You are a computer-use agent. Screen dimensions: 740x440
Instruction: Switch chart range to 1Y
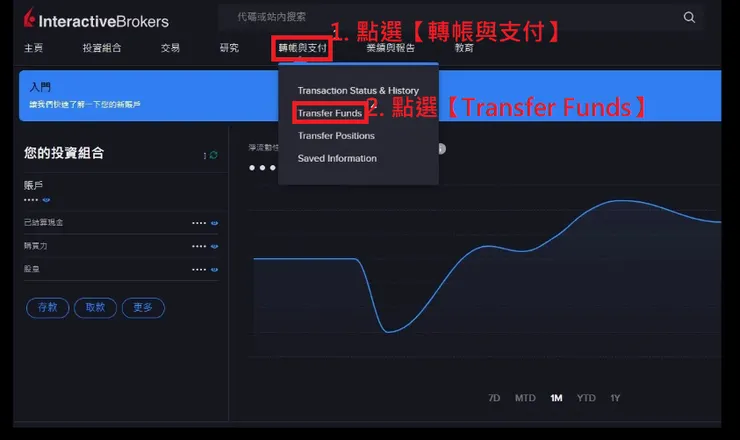pos(615,398)
